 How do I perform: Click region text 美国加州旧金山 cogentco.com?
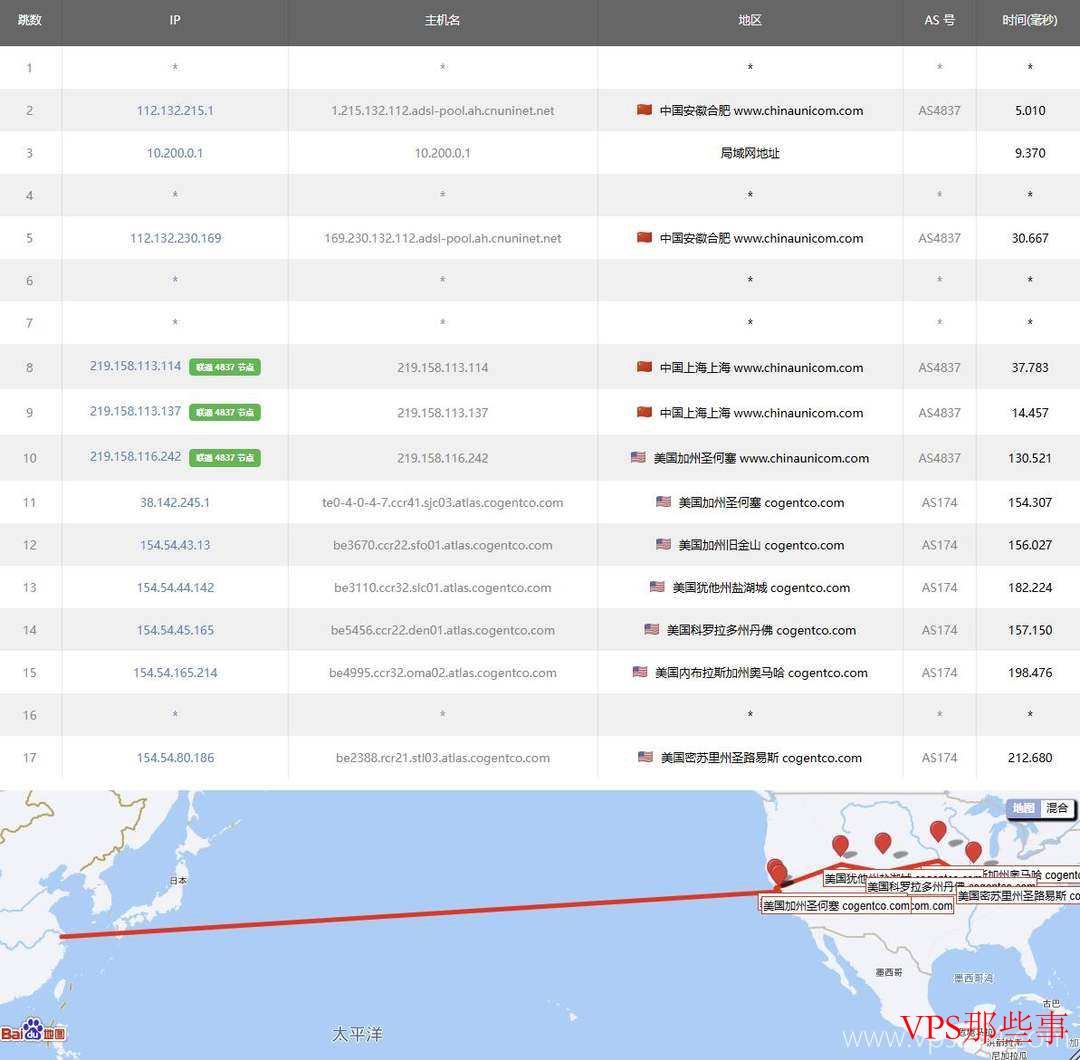coord(761,545)
